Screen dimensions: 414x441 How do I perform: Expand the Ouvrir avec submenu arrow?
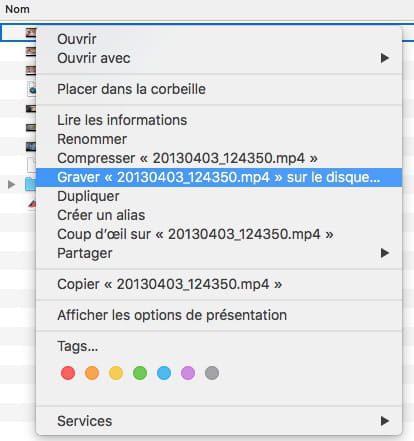[385, 58]
